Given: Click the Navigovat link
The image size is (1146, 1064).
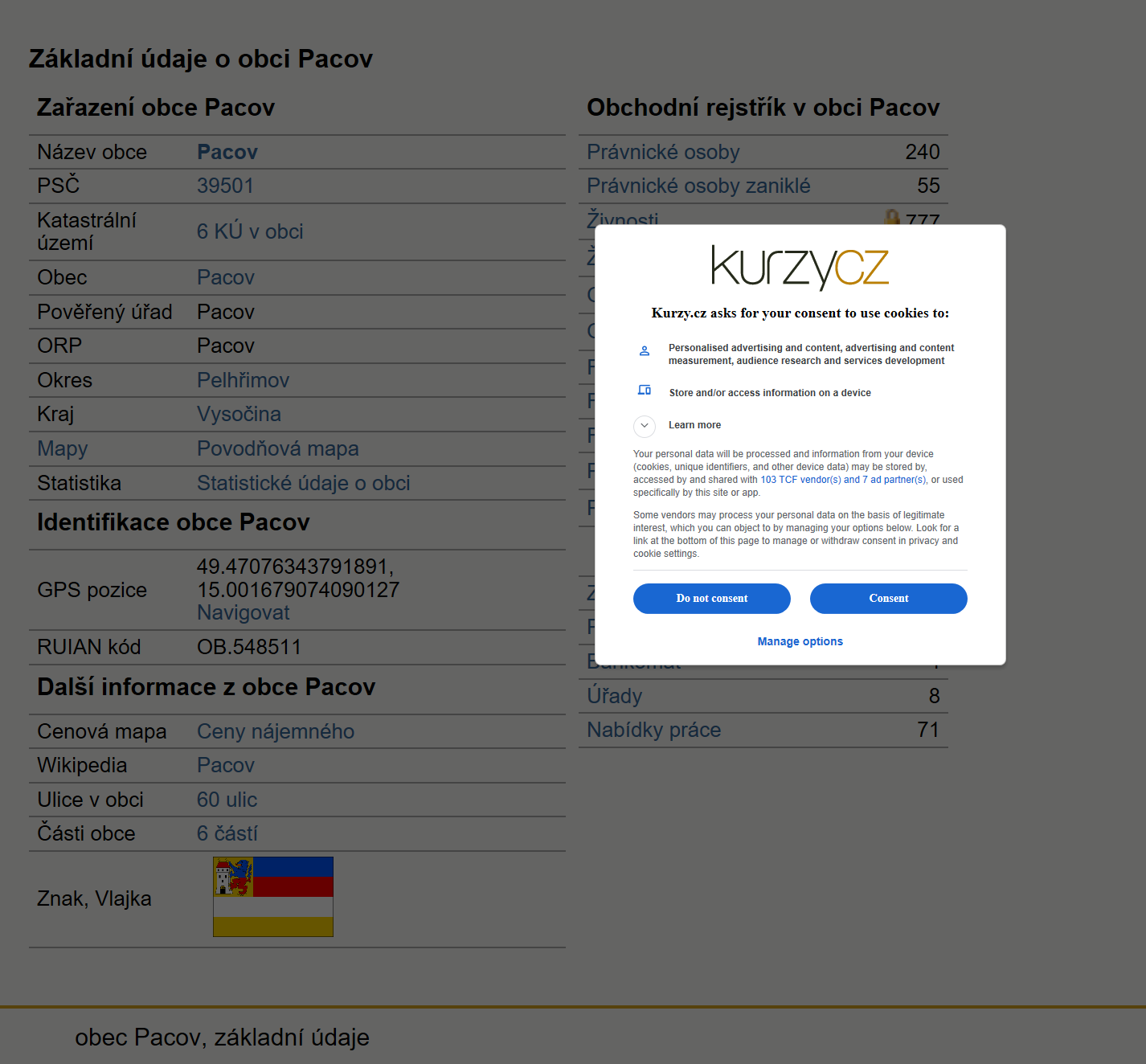Looking at the screenshot, I should [x=244, y=612].
